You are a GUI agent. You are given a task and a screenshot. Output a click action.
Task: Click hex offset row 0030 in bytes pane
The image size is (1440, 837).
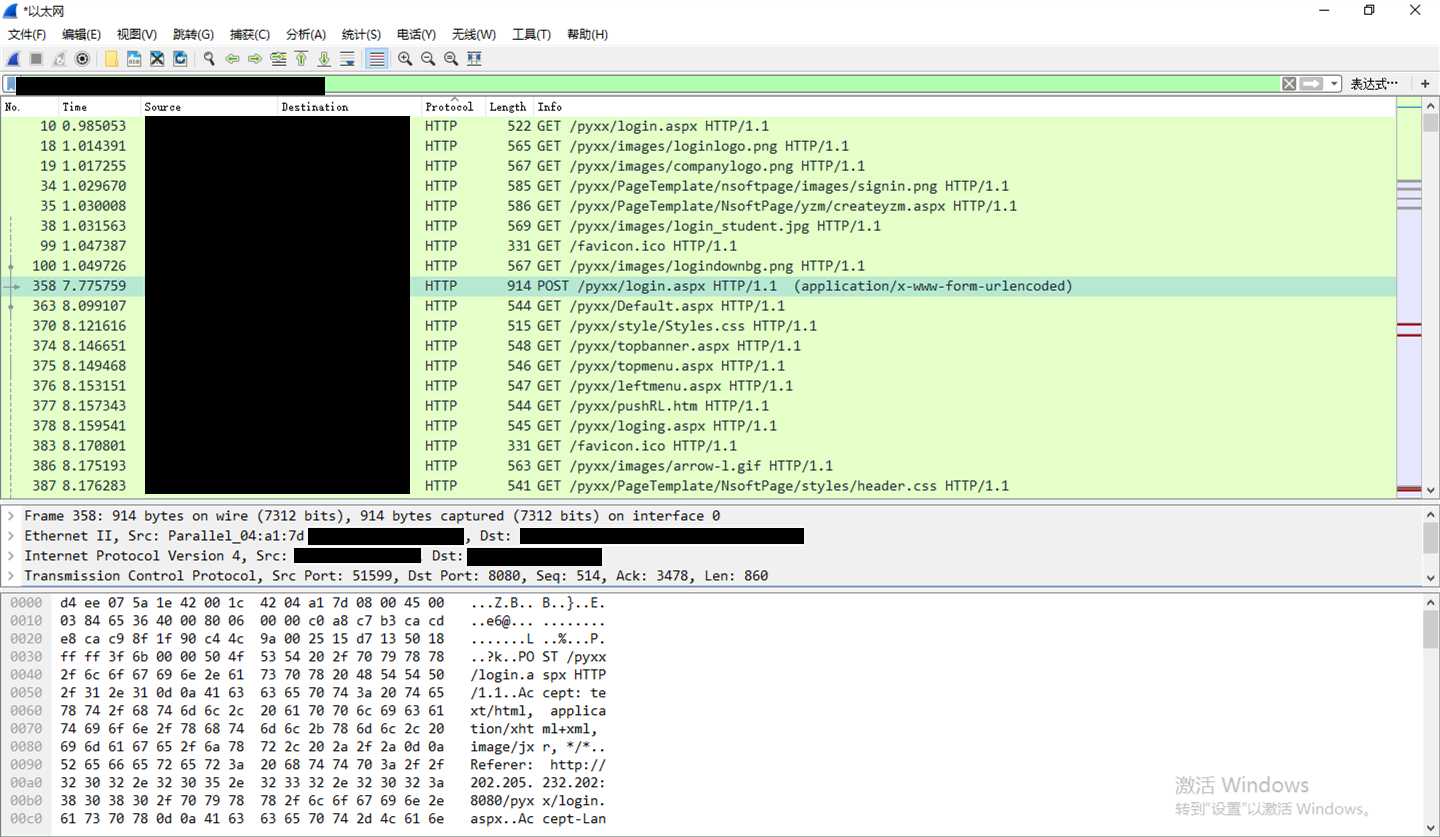click(x=26, y=657)
